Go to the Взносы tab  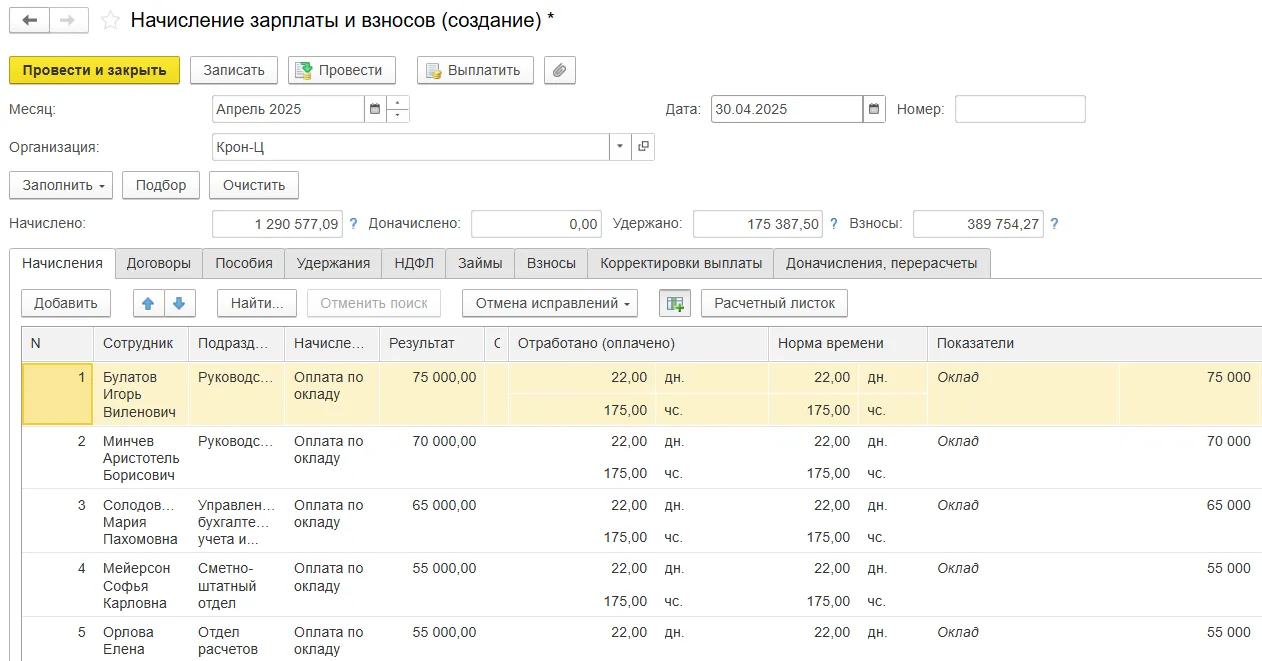tap(551, 263)
